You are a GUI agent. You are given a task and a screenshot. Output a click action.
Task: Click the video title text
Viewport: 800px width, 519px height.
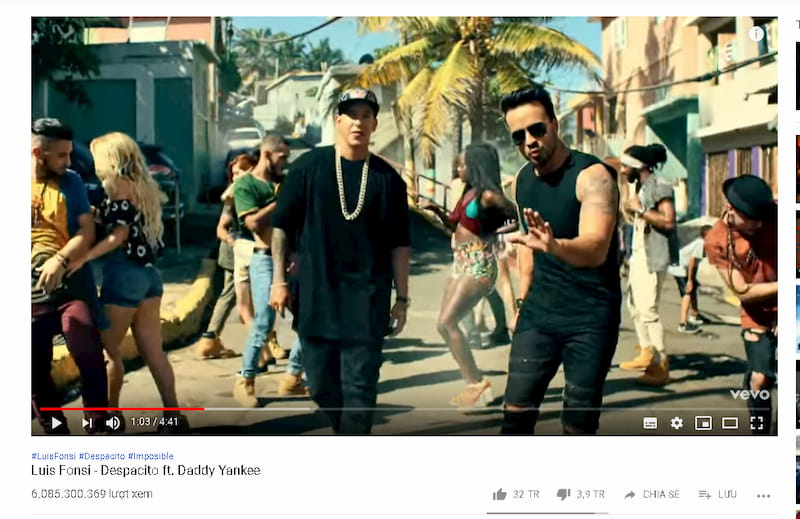pyautogui.click(x=145, y=470)
